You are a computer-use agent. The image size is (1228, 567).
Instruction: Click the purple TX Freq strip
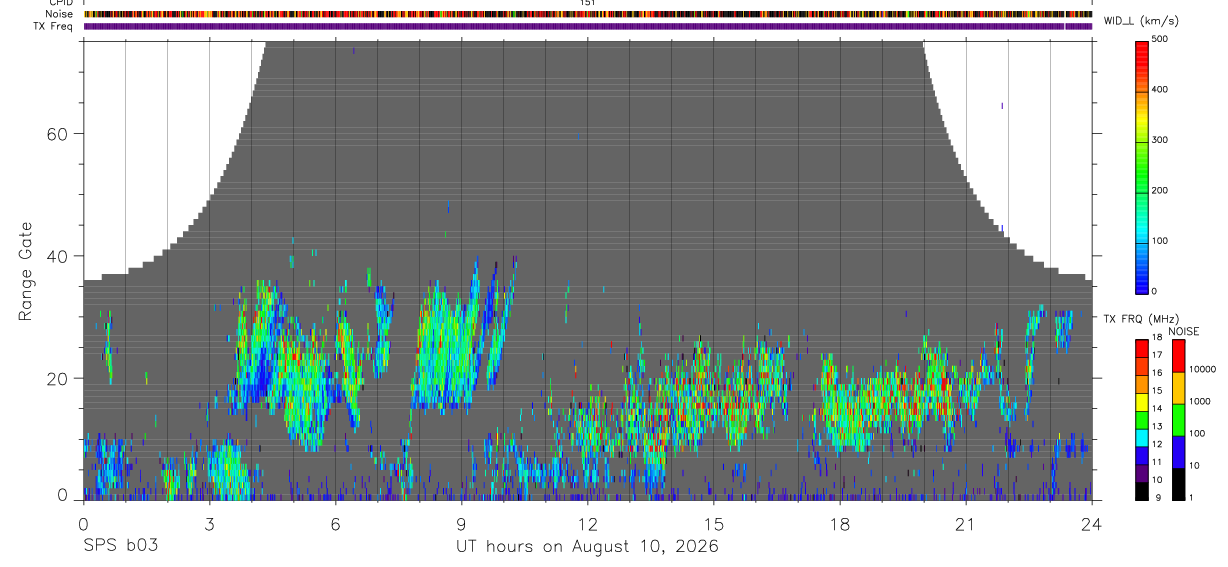pyautogui.click(x=588, y=26)
